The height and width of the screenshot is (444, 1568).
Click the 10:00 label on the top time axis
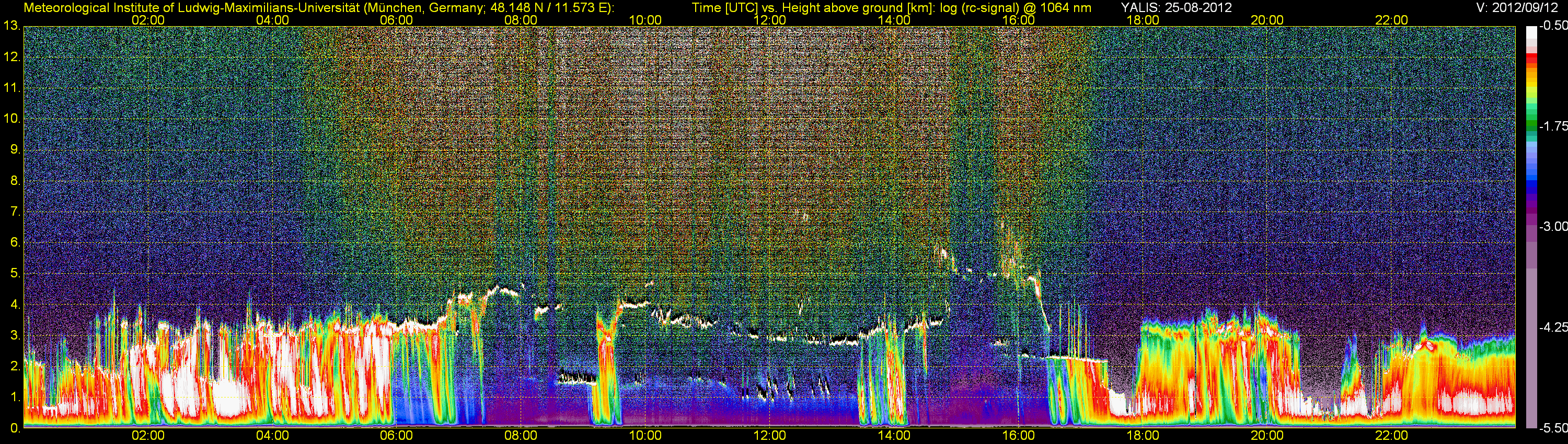coord(645,20)
